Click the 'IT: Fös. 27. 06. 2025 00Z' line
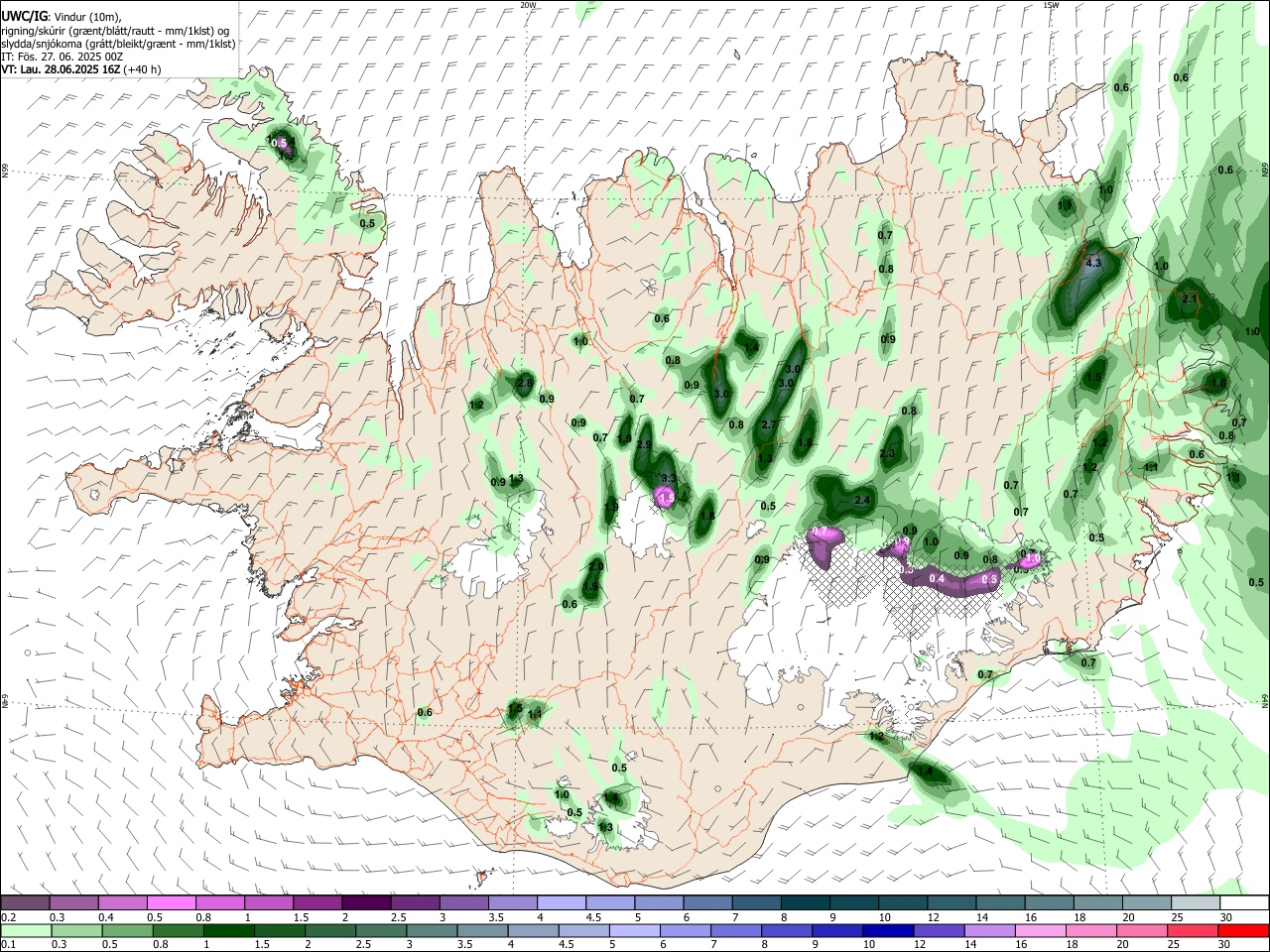Image resolution: width=1270 pixels, height=952 pixels. [x=62, y=57]
